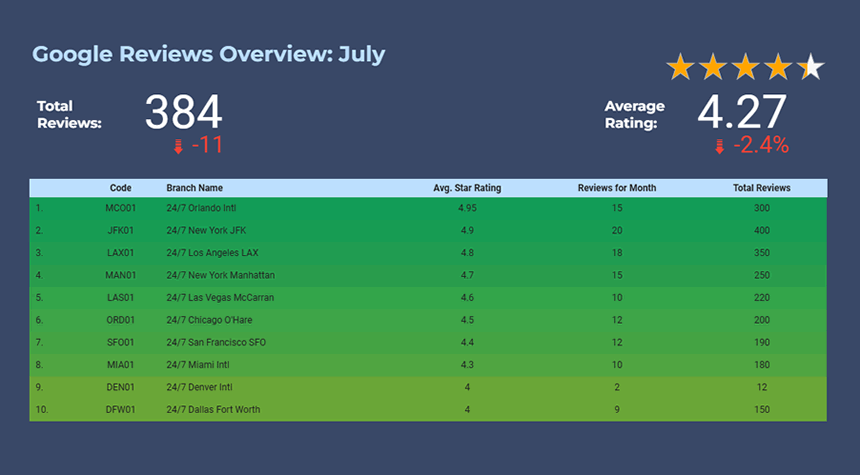Click 24/7 Los Angeles LAX branch name
The image size is (860, 475).
tap(212, 253)
